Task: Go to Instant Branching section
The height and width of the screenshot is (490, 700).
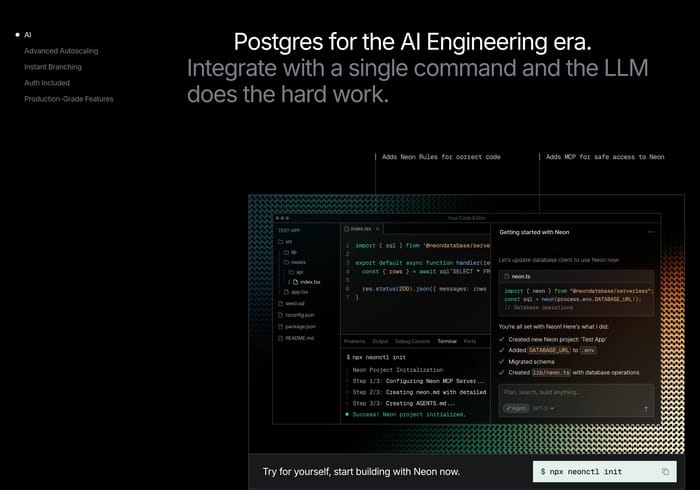Action: click(x=53, y=67)
